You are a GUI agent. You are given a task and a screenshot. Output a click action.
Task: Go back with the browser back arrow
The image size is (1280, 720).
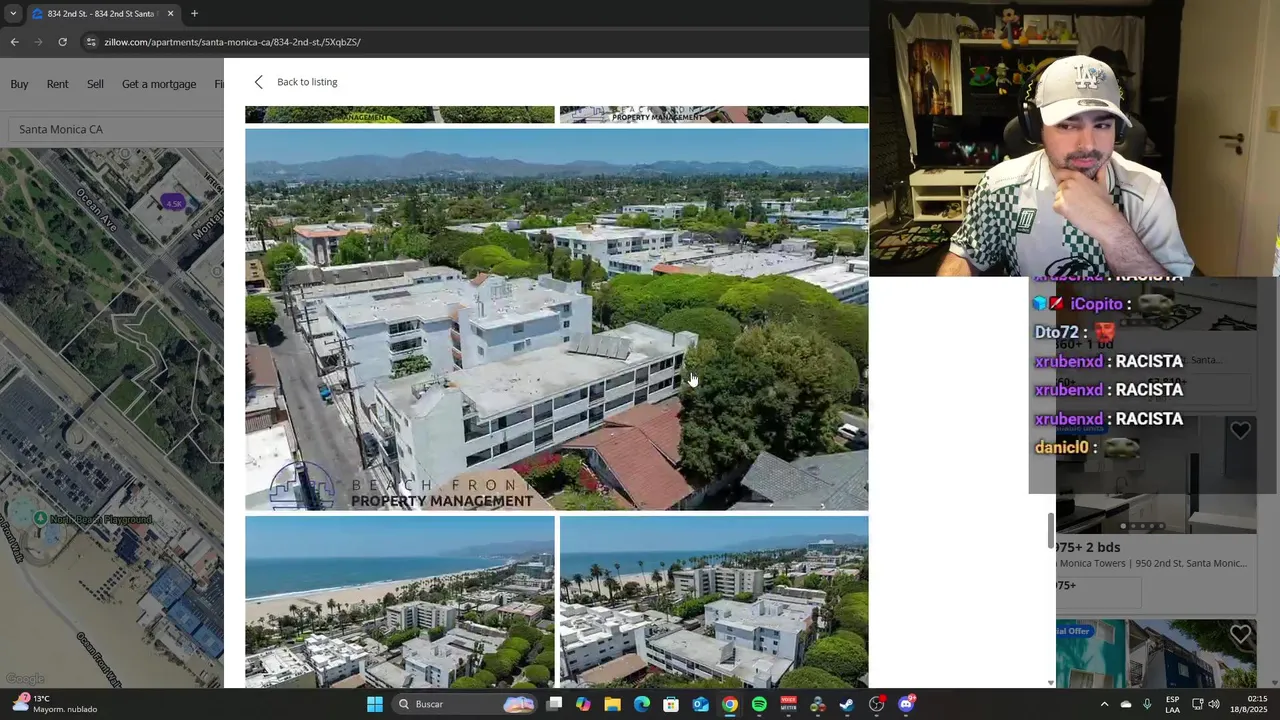[x=14, y=42]
